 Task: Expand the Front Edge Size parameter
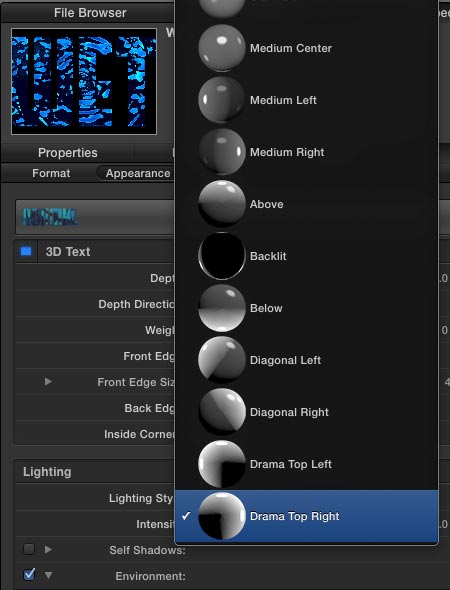(48, 382)
